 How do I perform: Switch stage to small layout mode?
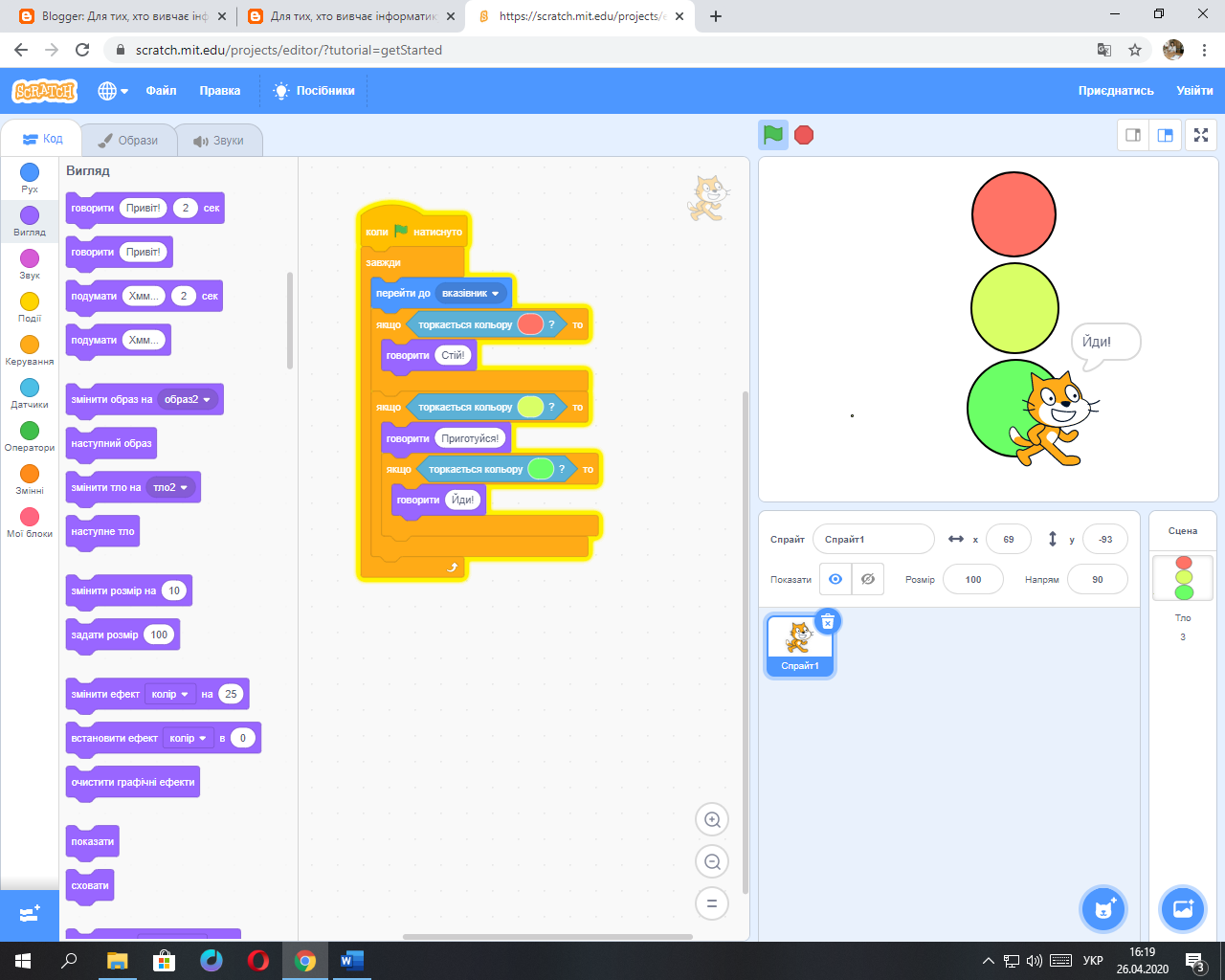(x=1131, y=135)
